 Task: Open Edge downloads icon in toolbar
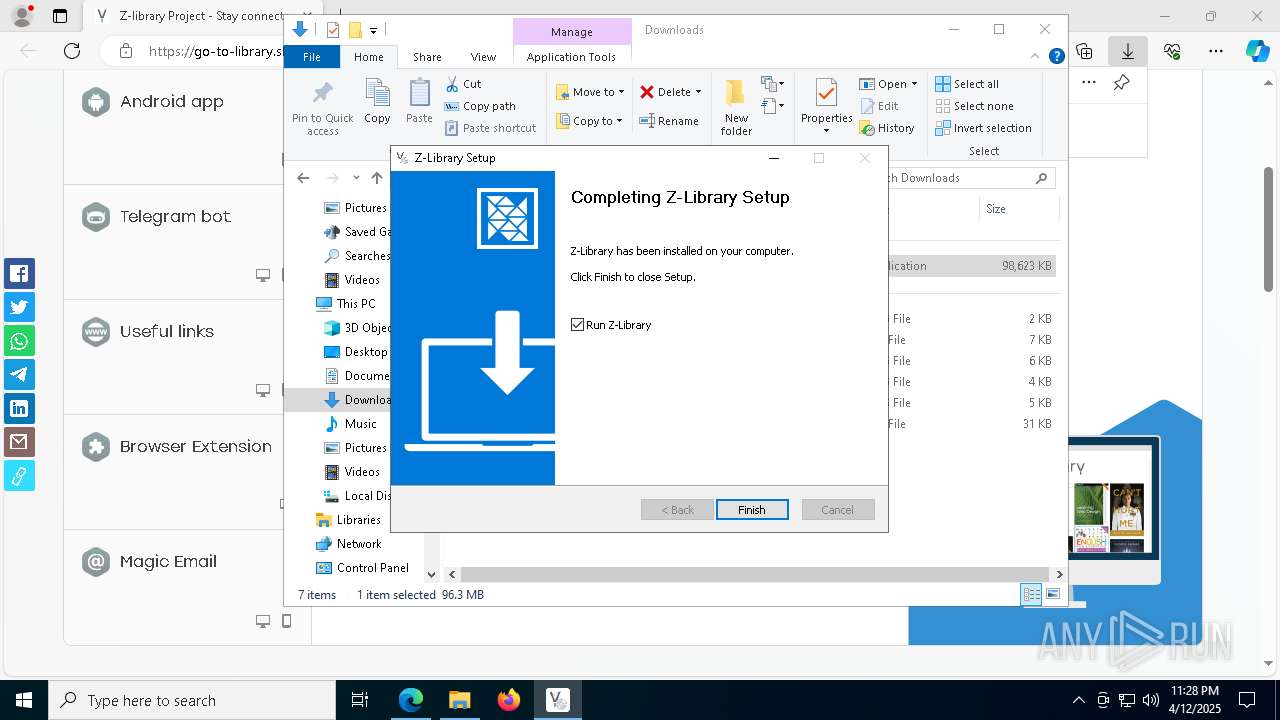point(1128,51)
